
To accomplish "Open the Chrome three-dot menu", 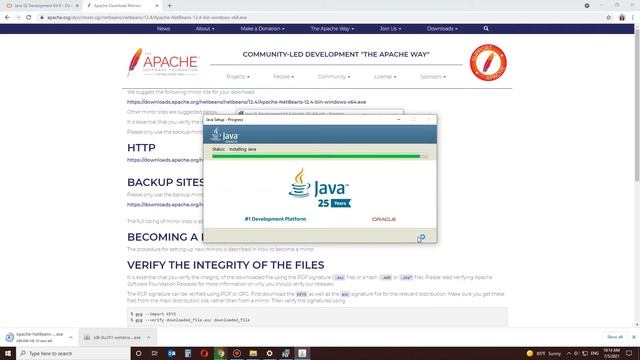I will pyautogui.click(x=633, y=18).
